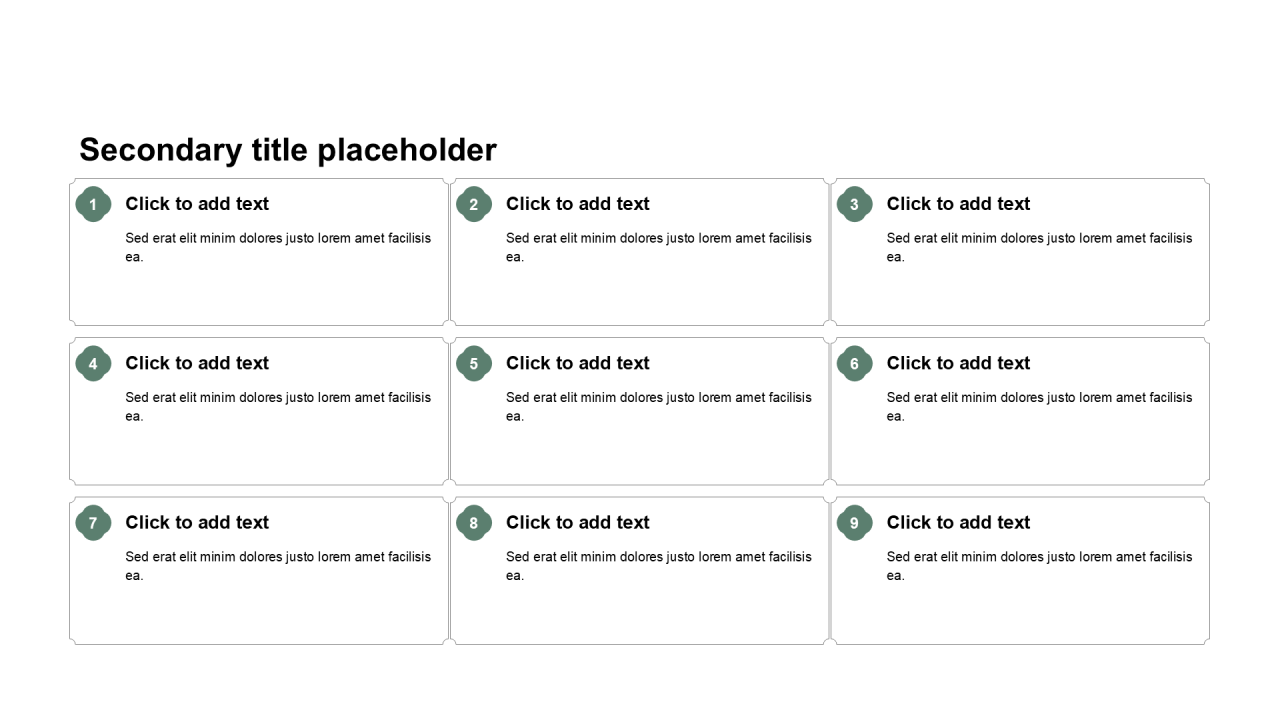Screen dimensions: 1280x720
Task: Select the green number 2 badge
Action: click(x=474, y=204)
